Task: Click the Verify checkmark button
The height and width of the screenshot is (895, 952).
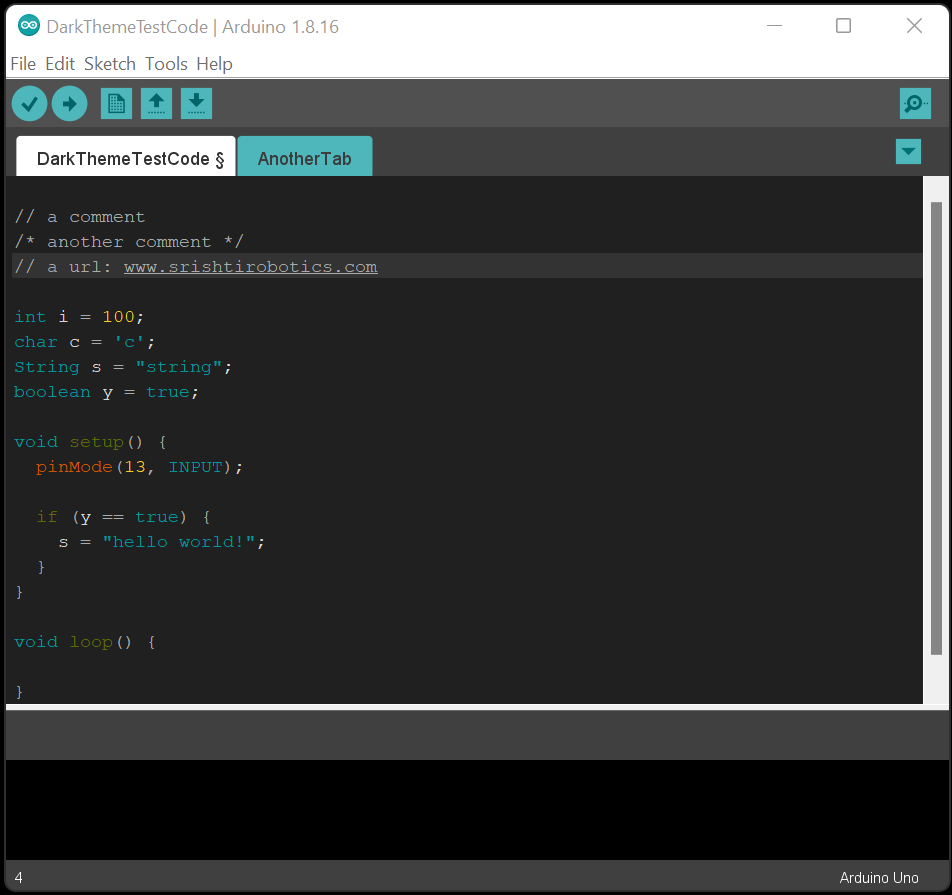Action: coord(29,104)
